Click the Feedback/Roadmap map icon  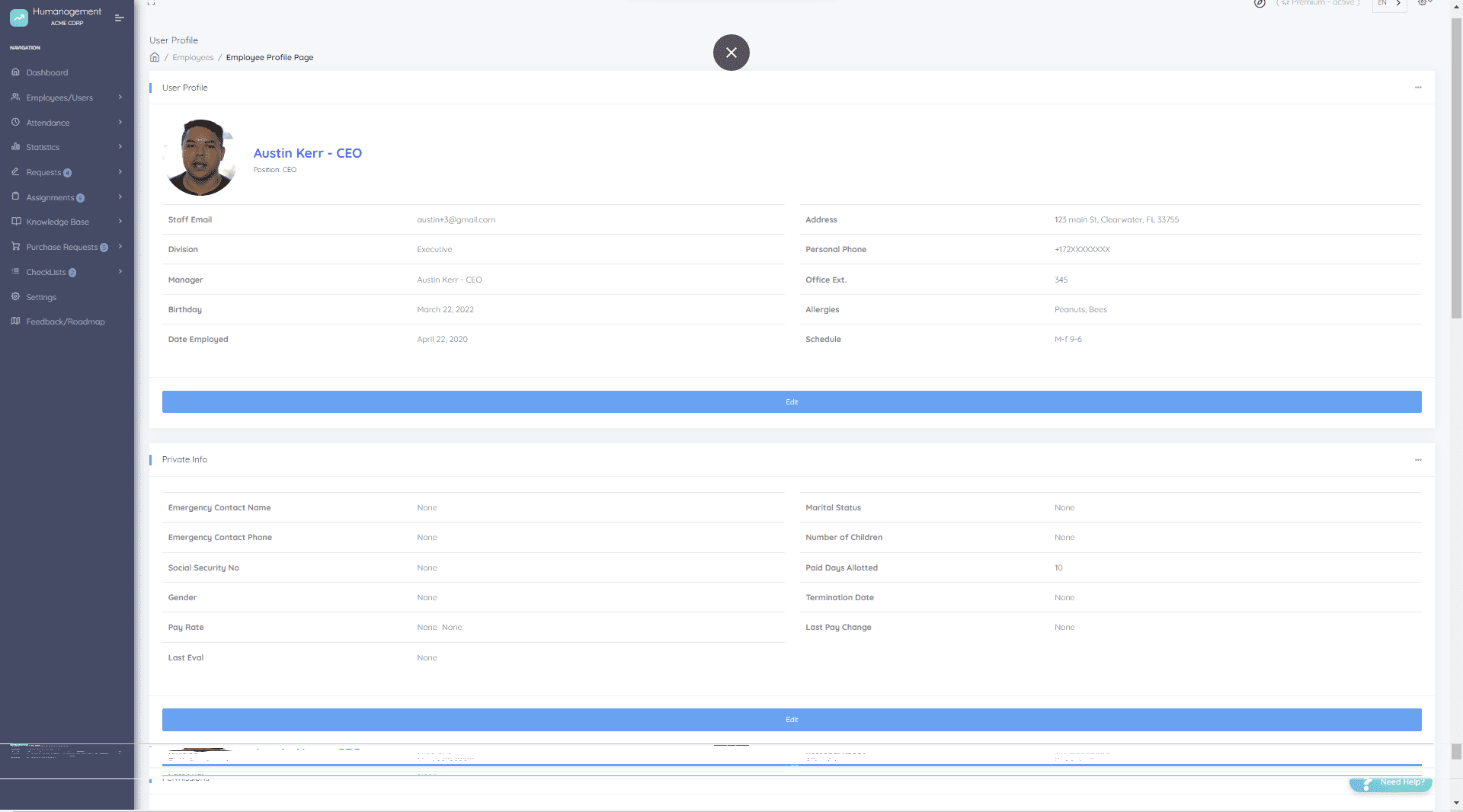pos(15,321)
